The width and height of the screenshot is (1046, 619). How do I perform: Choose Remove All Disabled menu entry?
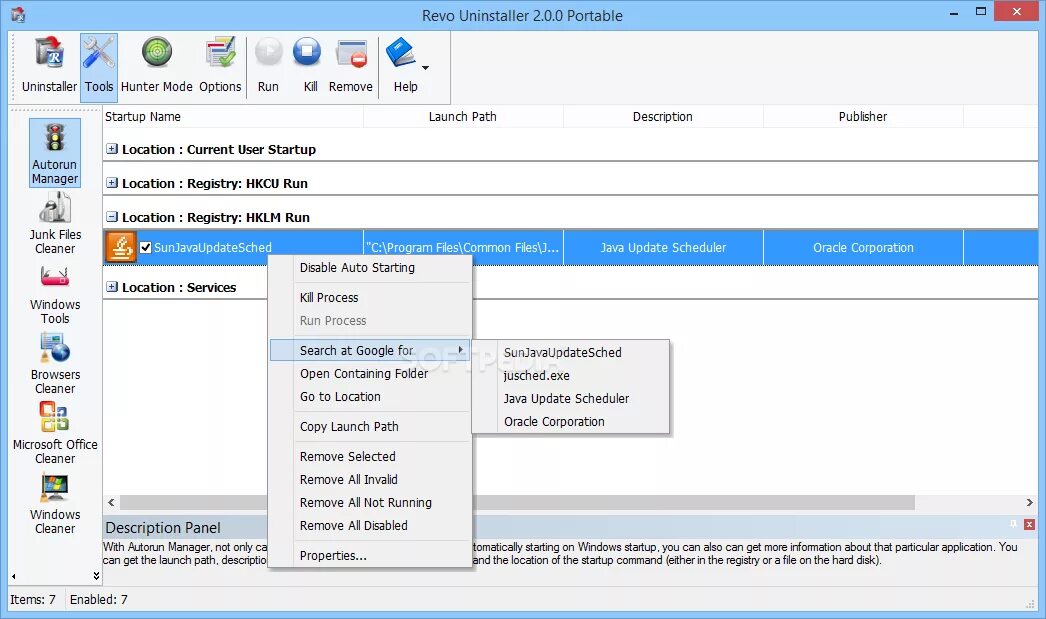(370, 526)
